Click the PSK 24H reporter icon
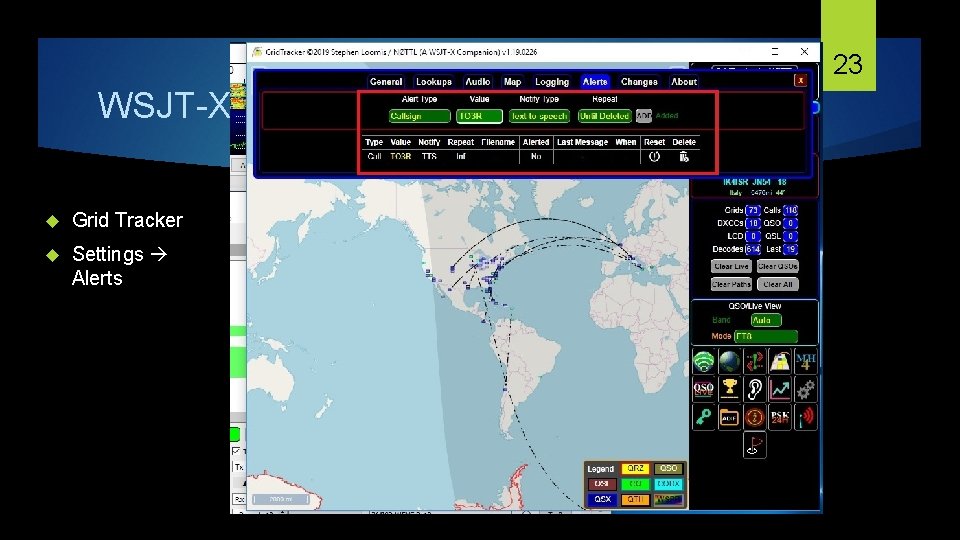 [780, 417]
